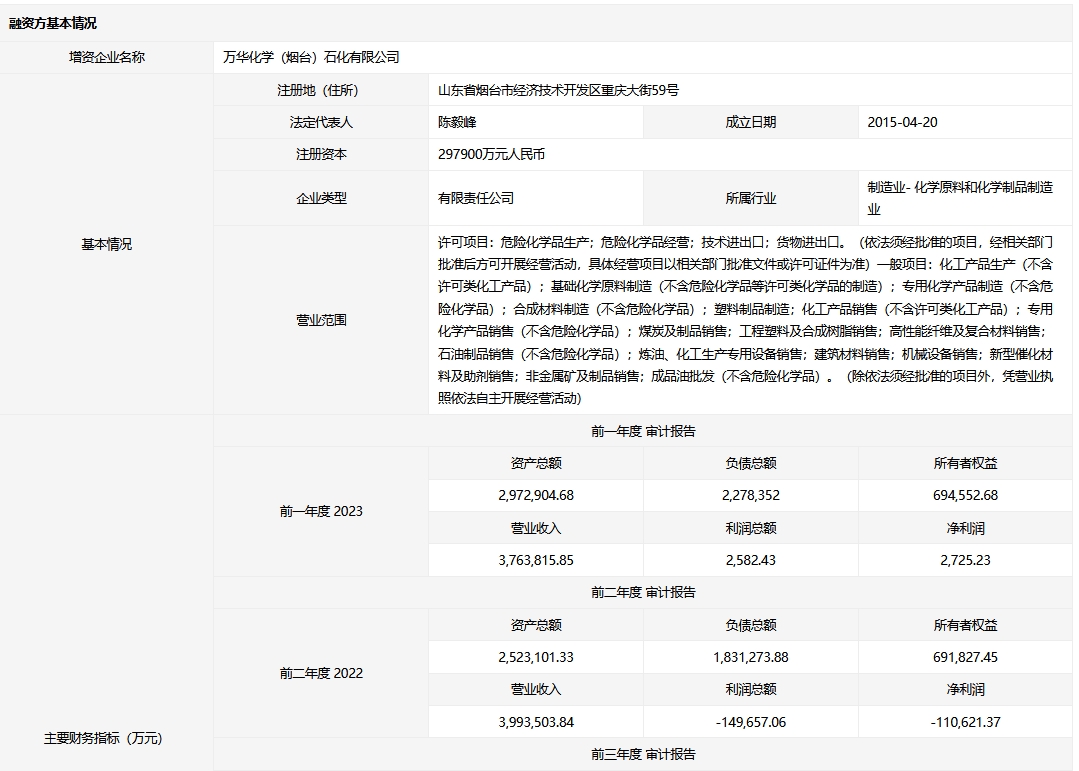The height and width of the screenshot is (771, 1079).
Task: Click the 所属行业 label
Action: (x=750, y=198)
